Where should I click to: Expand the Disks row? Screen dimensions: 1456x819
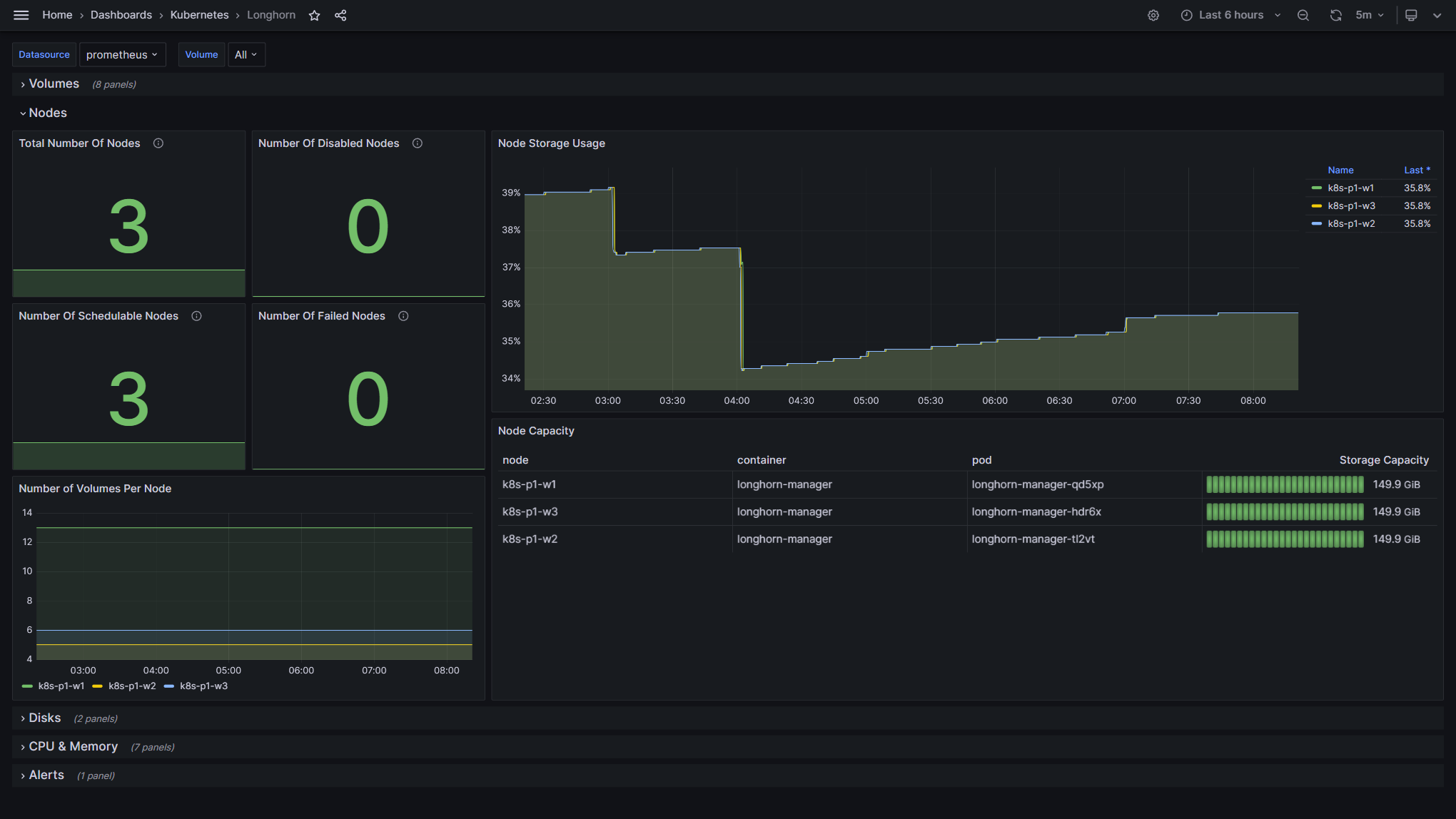(x=44, y=718)
